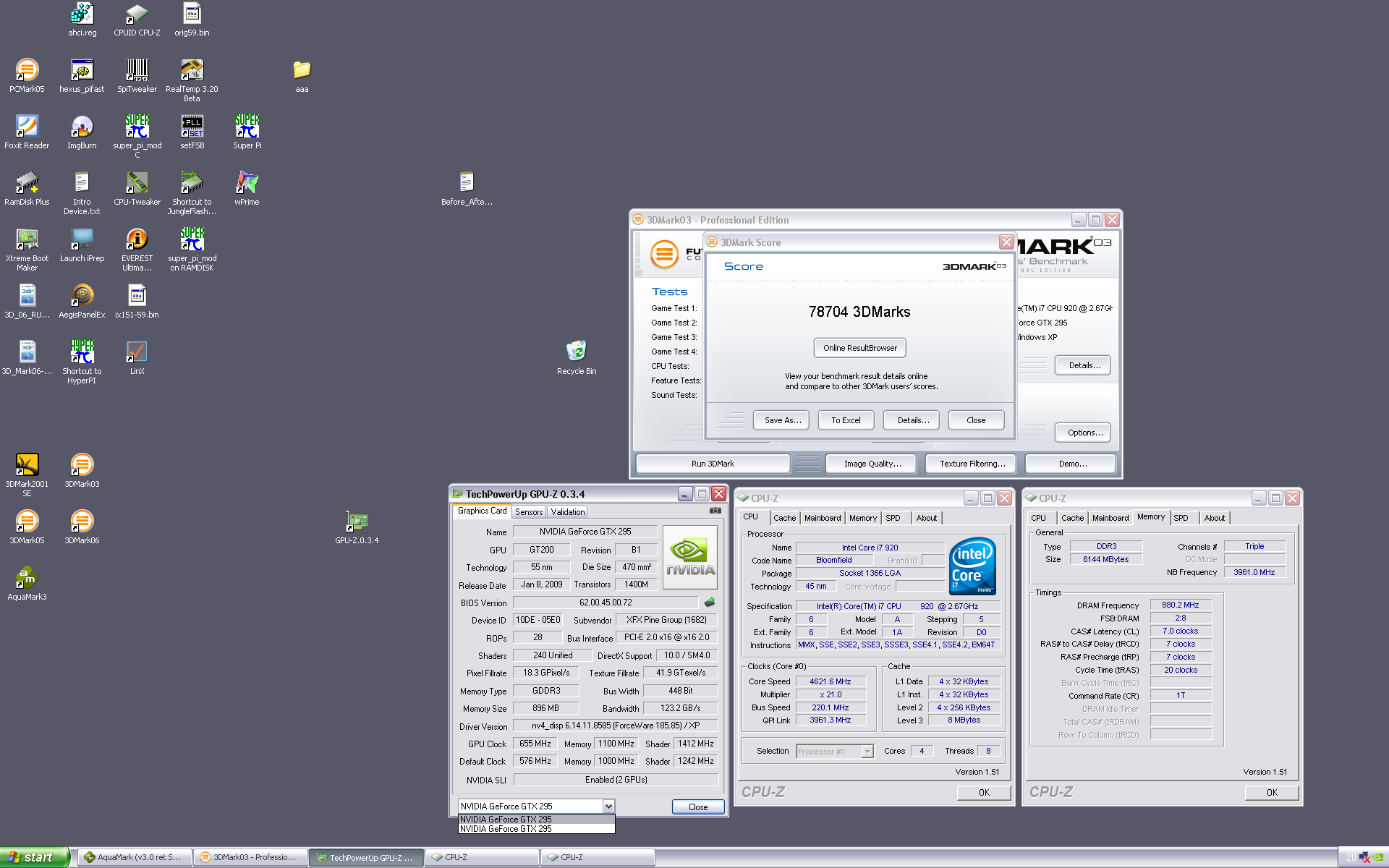
Task: Click Driver Version nv4_disp field
Action: pyautogui.click(x=616, y=726)
